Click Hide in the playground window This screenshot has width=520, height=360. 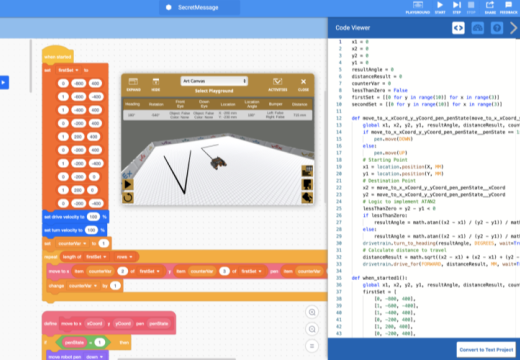click(156, 85)
